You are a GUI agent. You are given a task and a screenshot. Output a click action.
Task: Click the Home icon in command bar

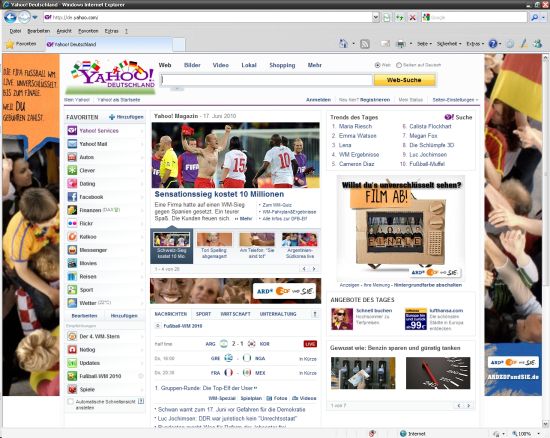point(343,44)
